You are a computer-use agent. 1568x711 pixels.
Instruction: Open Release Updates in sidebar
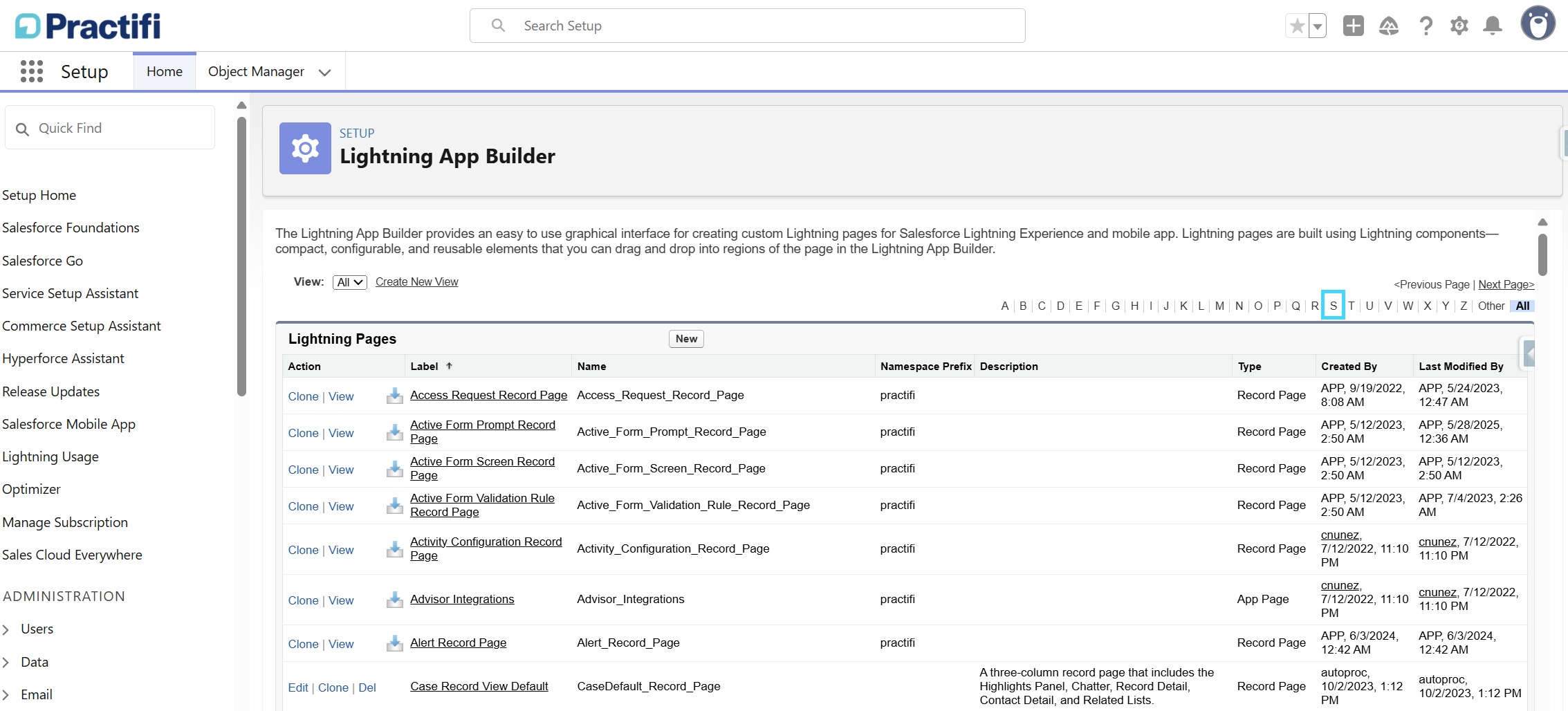point(51,391)
